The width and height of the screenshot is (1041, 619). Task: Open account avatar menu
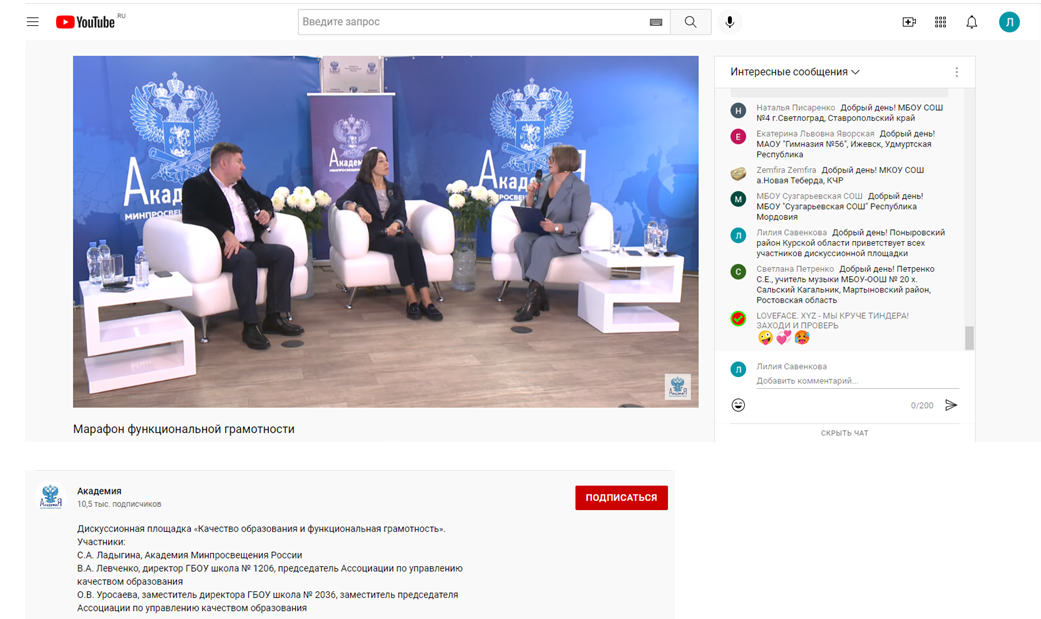(x=1009, y=22)
